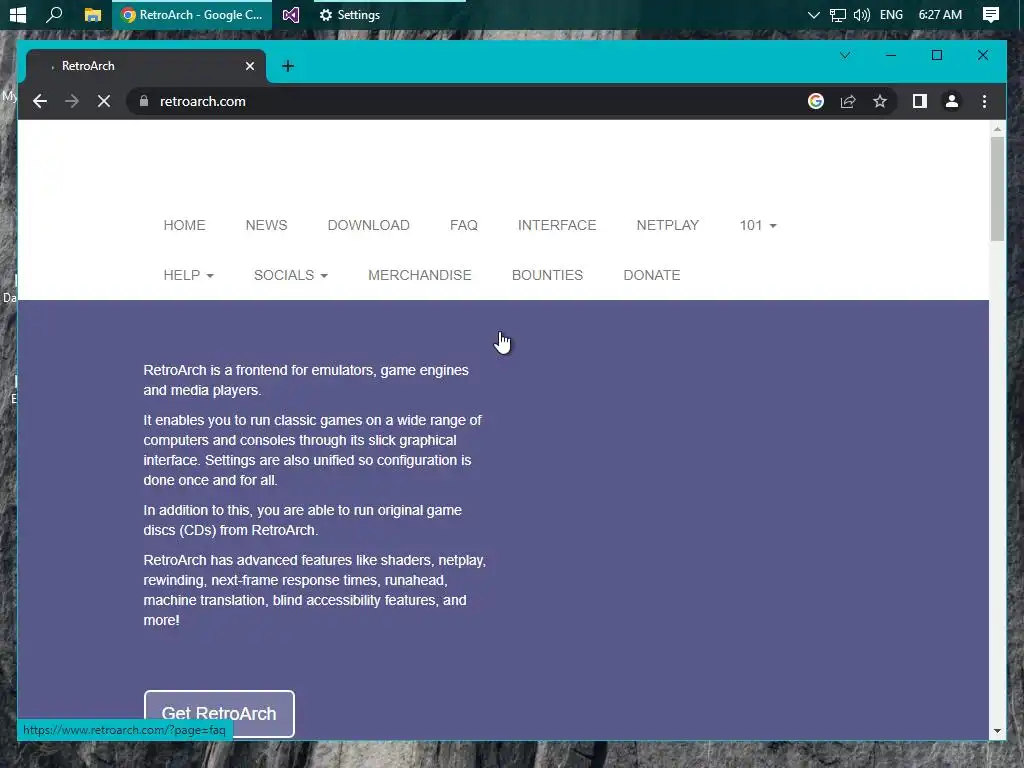Minimize the Chrome window
This screenshot has width=1024, height=768.
click(x=890, y=56)
